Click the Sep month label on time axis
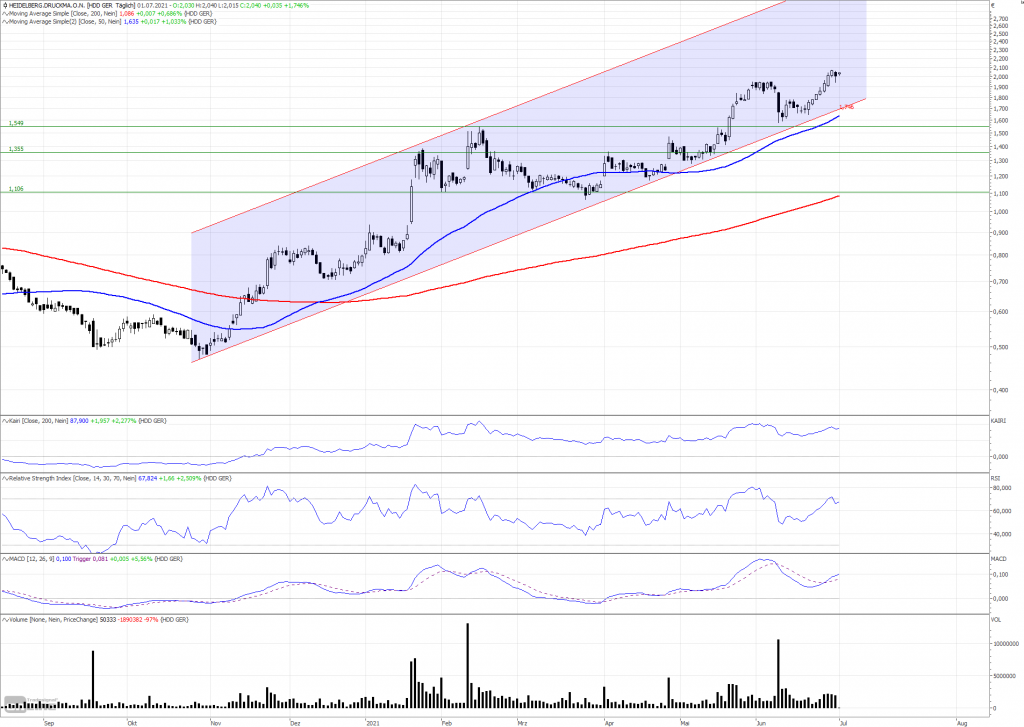This screenshot has height=727, width=1024. 48,723
